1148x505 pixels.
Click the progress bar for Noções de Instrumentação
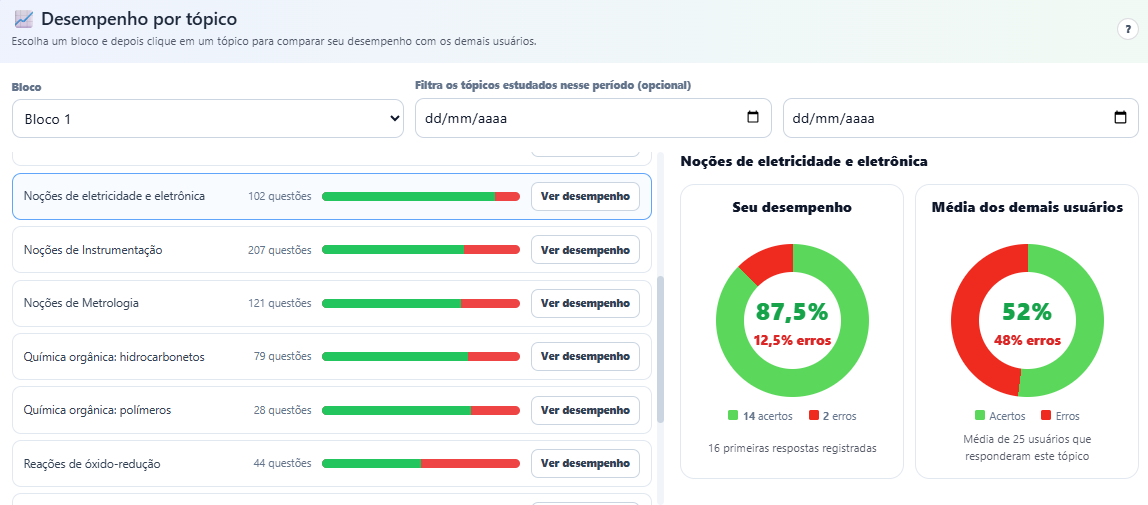point(421,250)
